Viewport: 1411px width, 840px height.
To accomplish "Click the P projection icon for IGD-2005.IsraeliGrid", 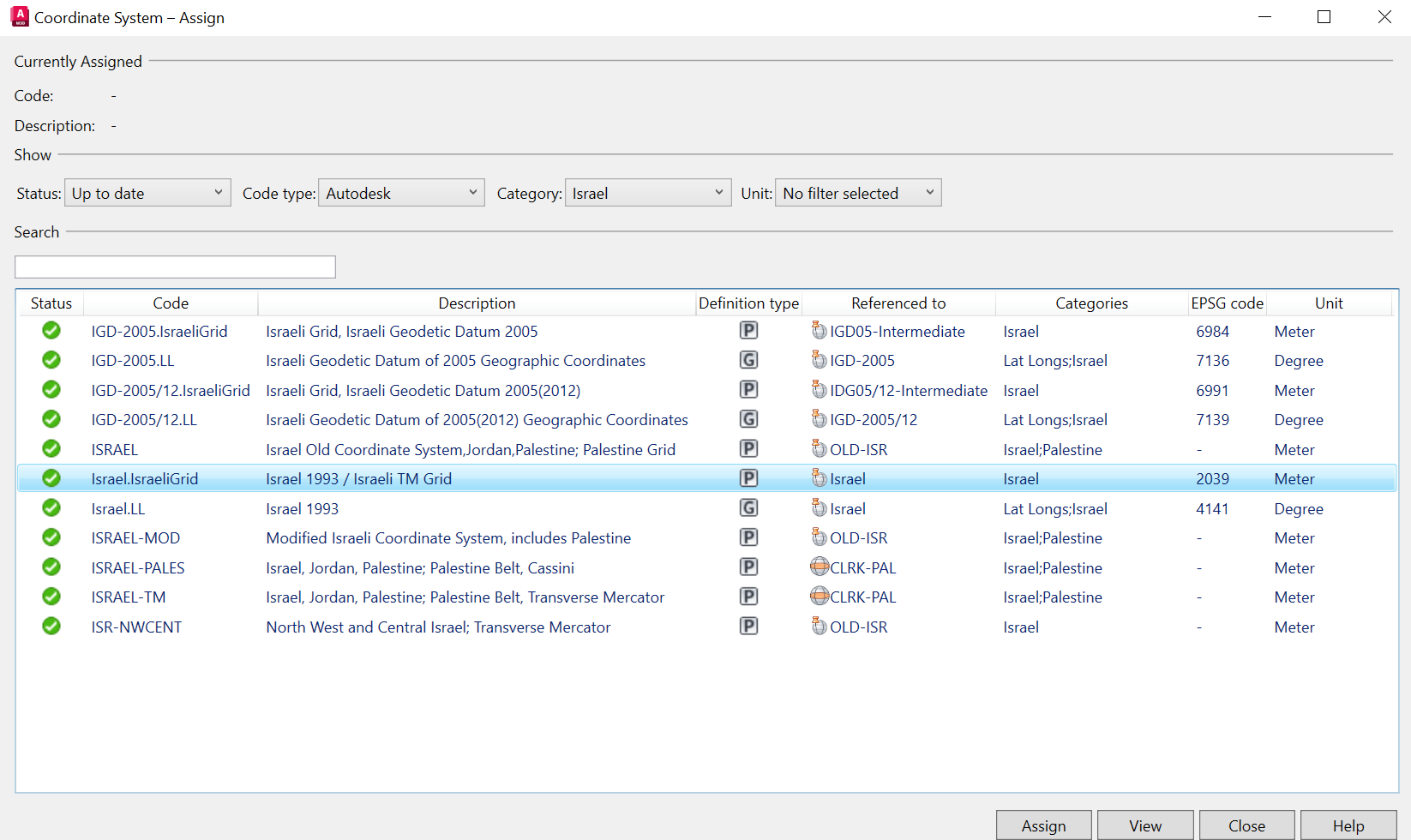I will click(748, 331).
